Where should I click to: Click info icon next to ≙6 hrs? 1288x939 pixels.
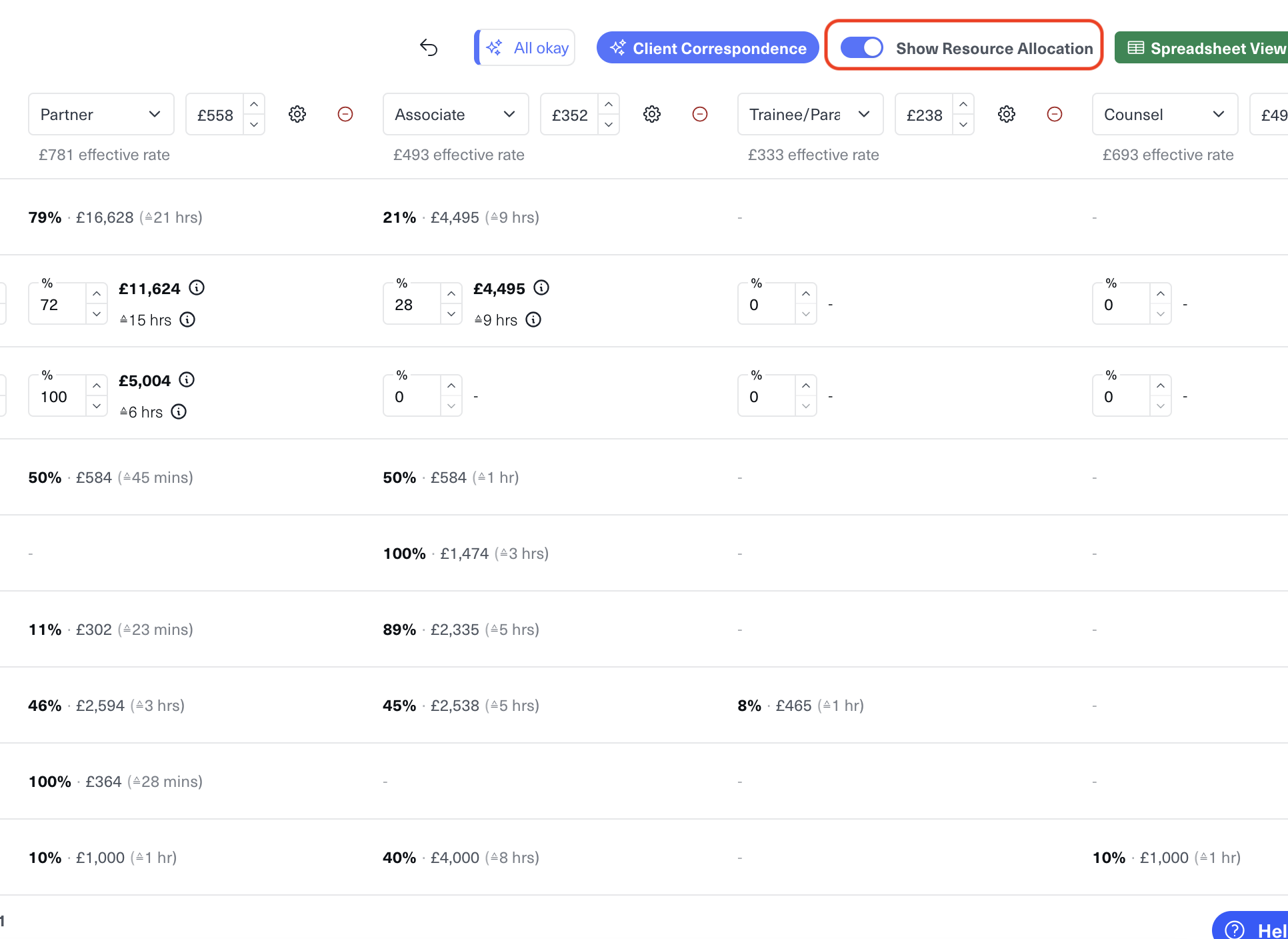click(179, 411)
